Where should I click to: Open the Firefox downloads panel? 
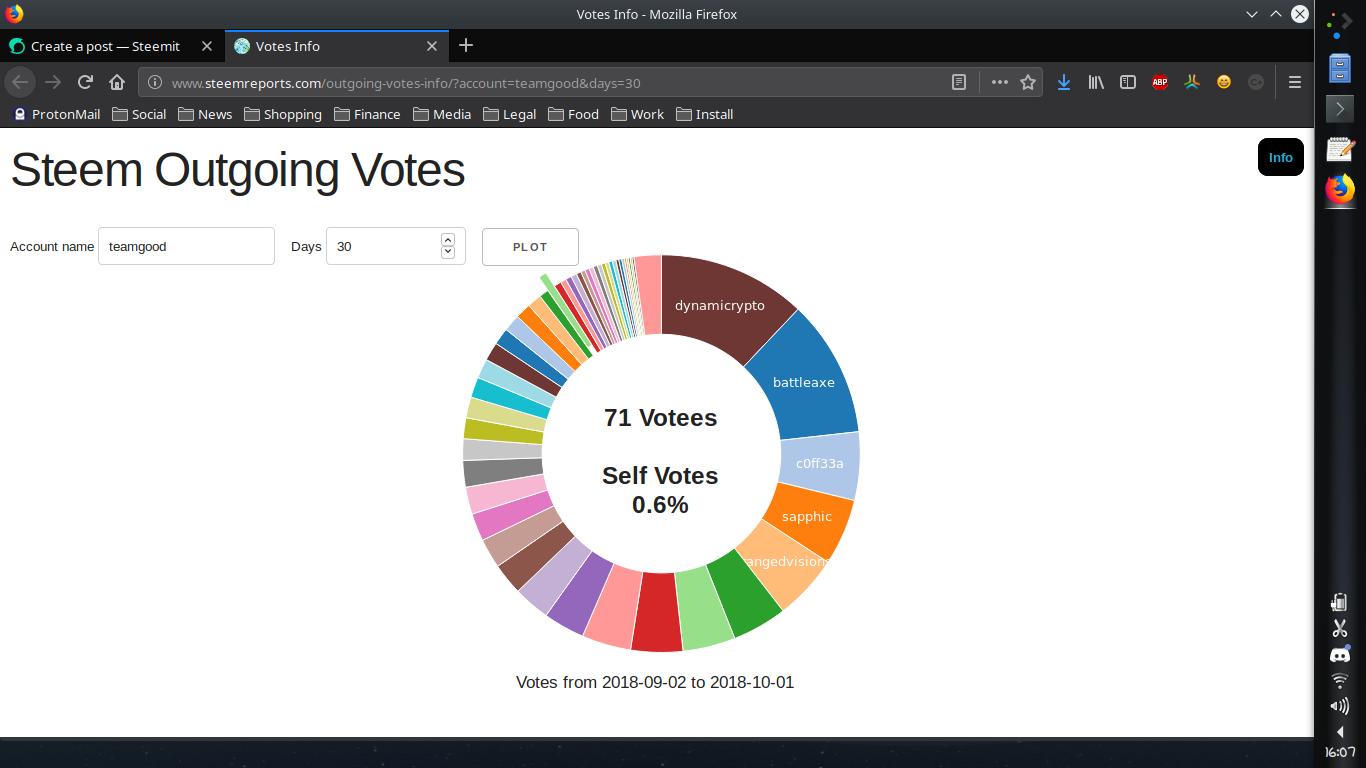point(1064,82)
